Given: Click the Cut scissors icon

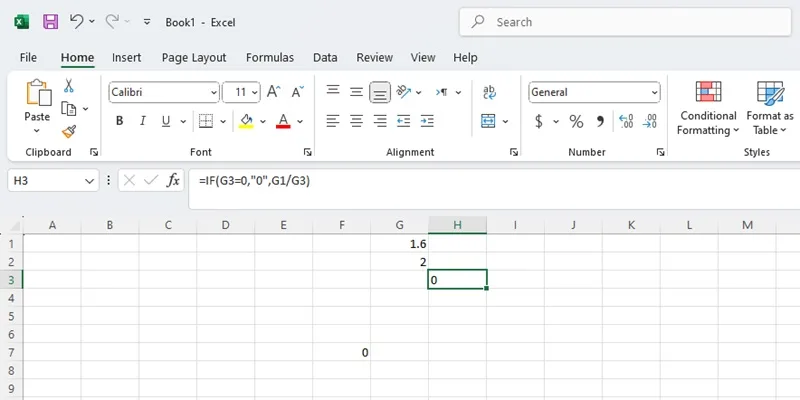Looking at the screenshot, I should click(x=68, y=86).
